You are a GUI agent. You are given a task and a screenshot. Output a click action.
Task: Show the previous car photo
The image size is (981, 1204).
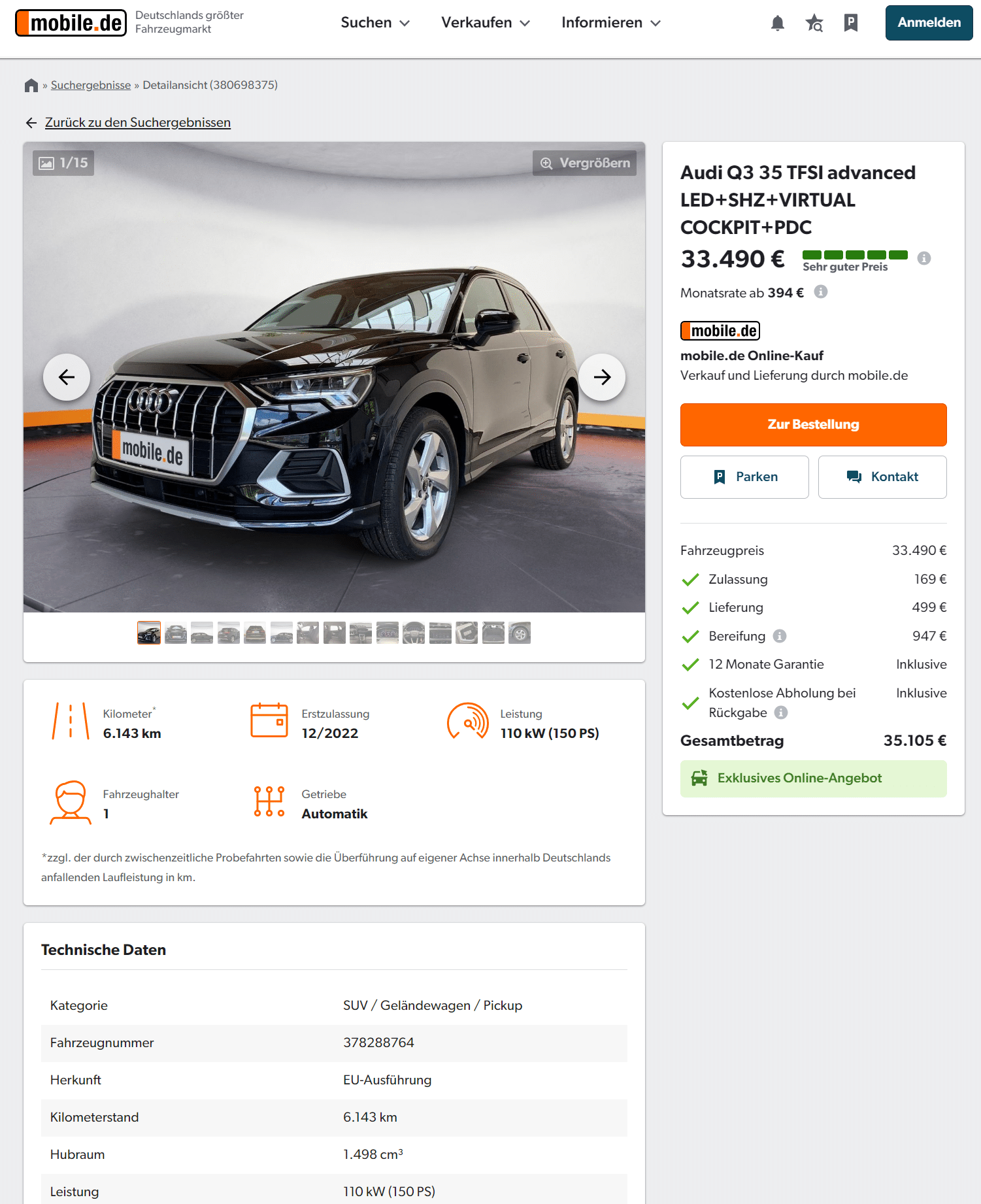coord(67,377)
